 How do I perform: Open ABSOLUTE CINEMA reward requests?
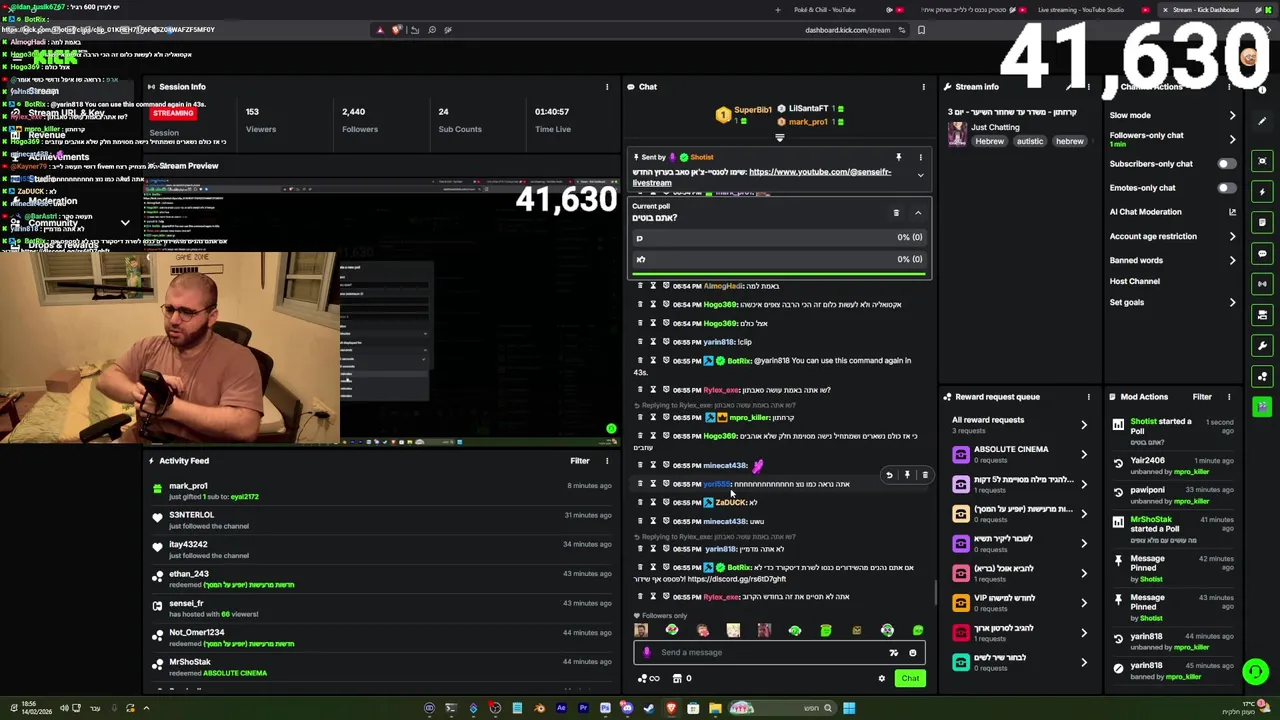point(1018,454)
